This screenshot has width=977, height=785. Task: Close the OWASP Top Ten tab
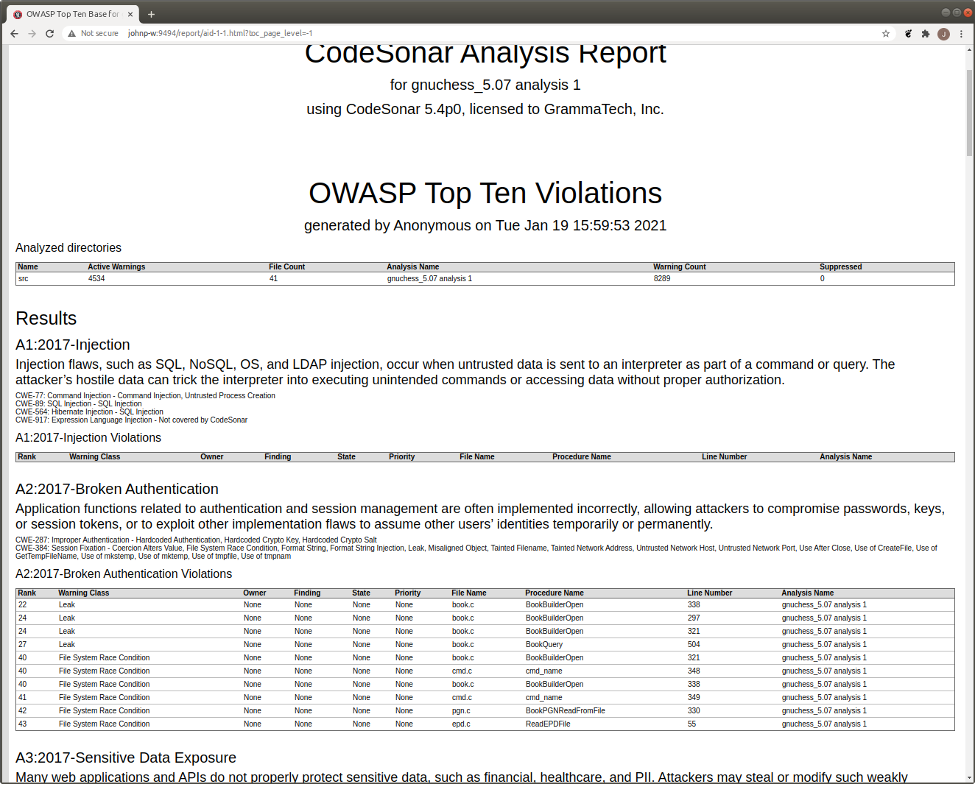[x=130, y=14]
